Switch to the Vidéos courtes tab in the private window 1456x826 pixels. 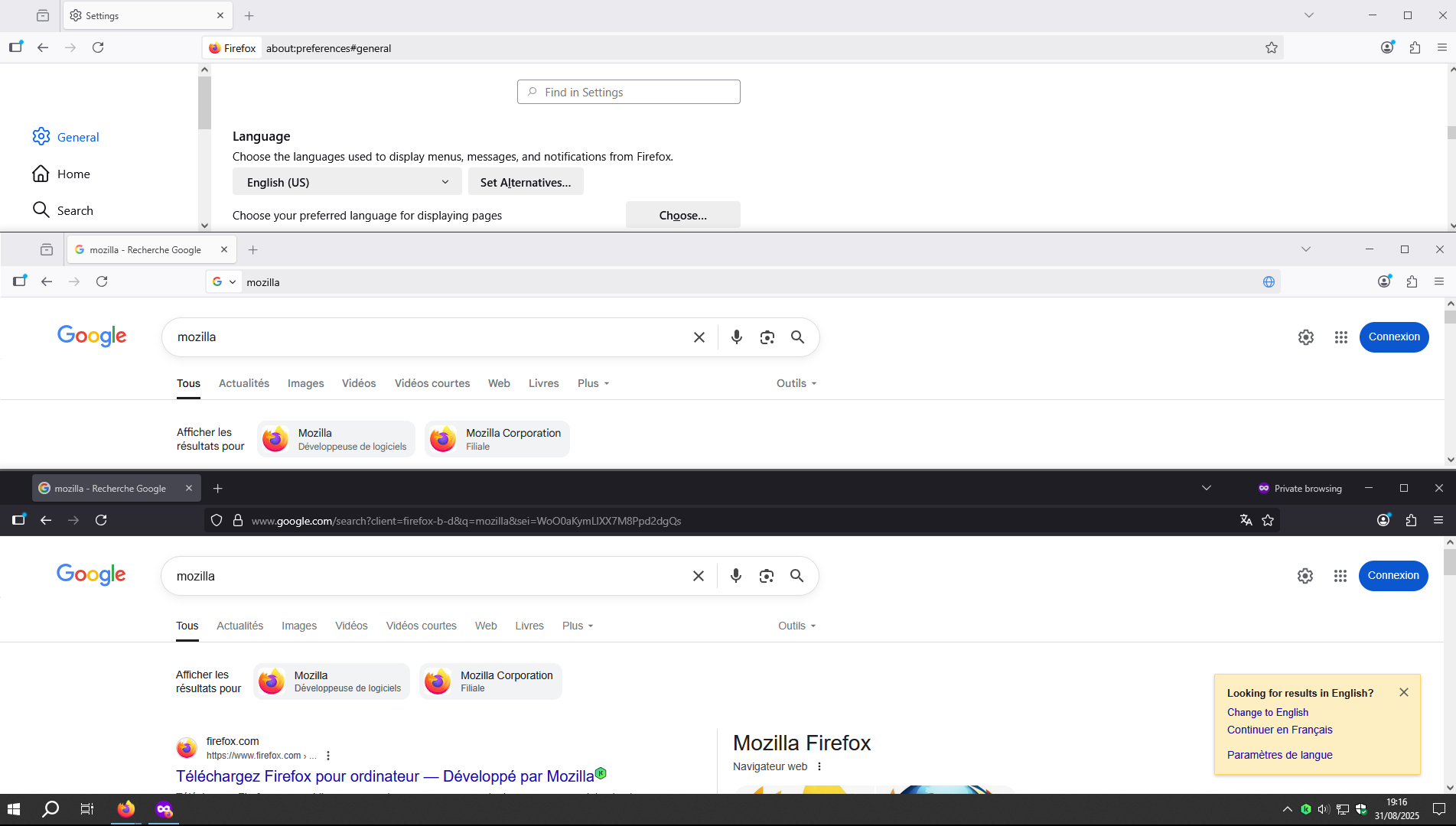[422, 626]
